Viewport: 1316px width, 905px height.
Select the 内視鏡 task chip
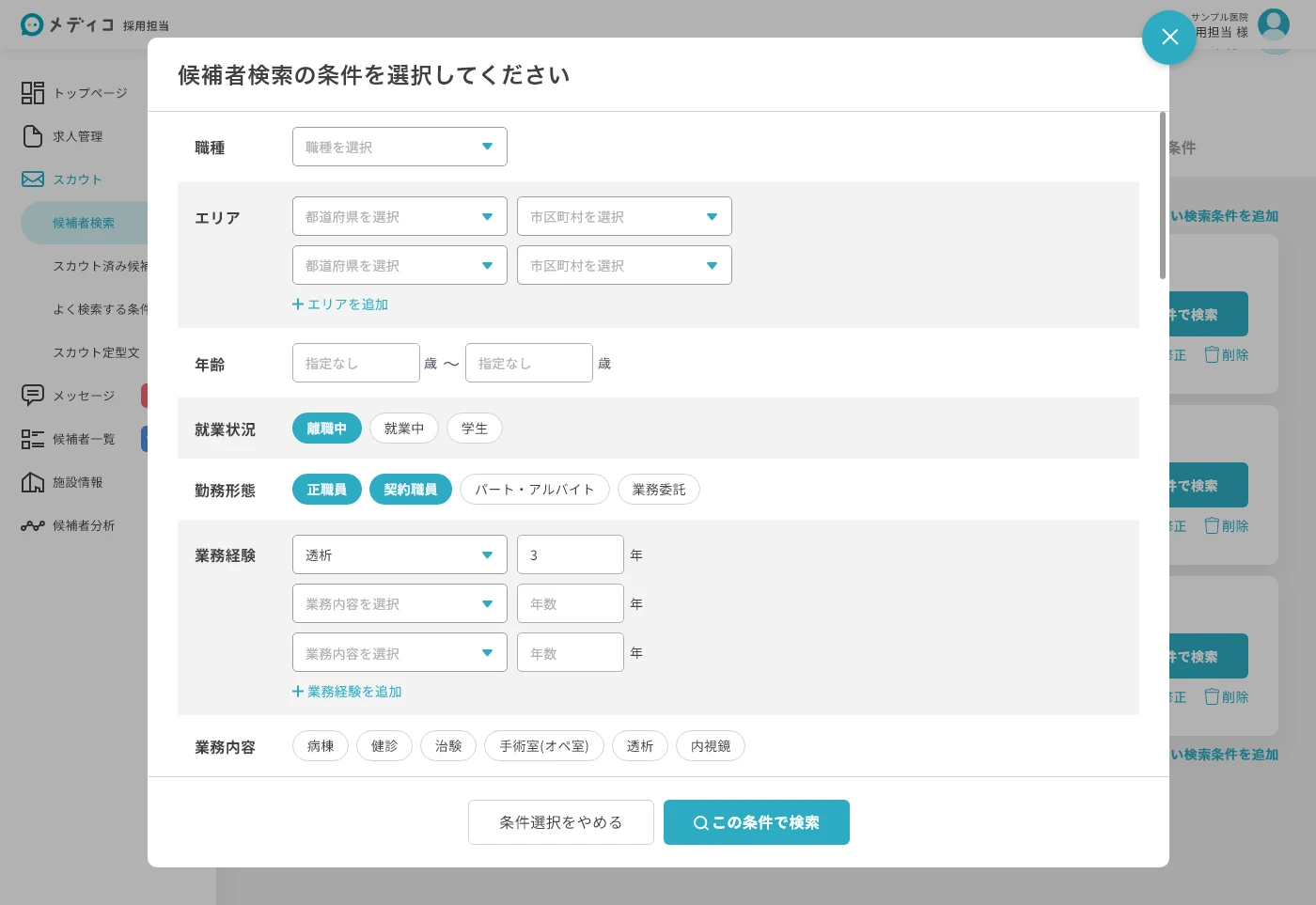[x=711, y=746]
